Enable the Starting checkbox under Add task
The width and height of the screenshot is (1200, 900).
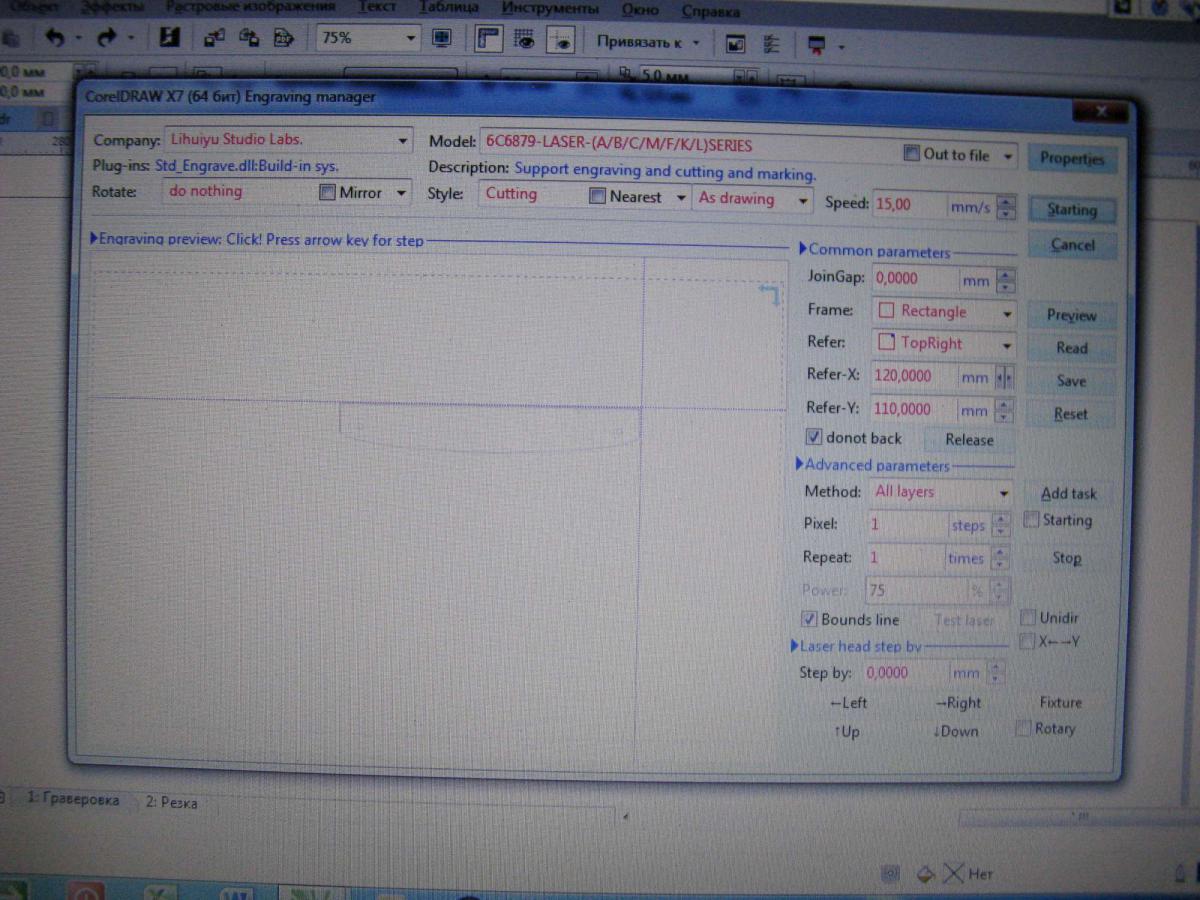click(x=1032, y=520)
